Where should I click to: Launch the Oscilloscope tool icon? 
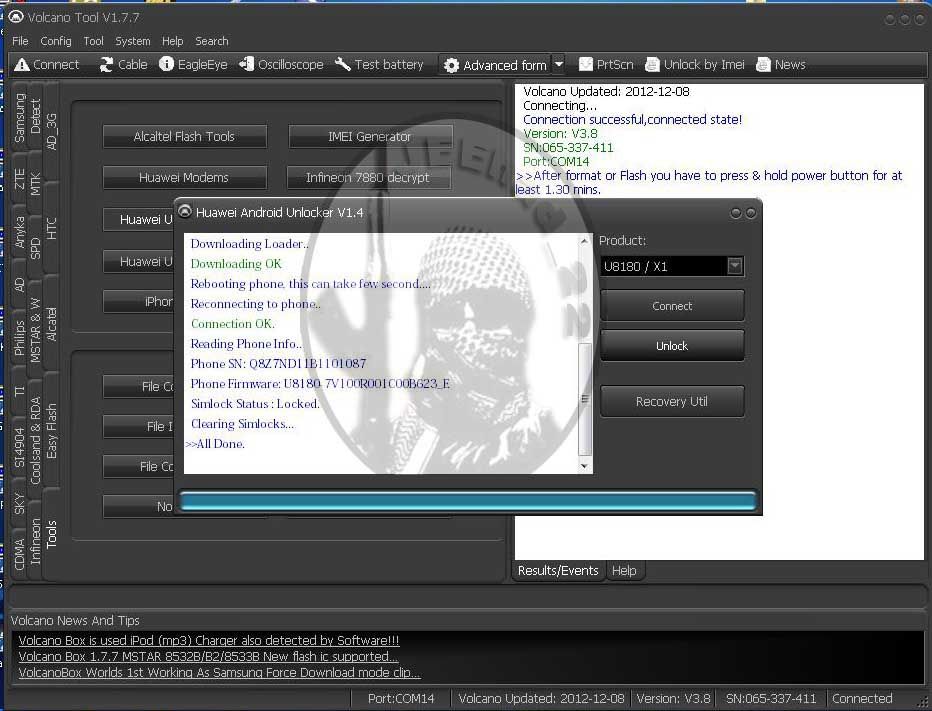(246, 64)
